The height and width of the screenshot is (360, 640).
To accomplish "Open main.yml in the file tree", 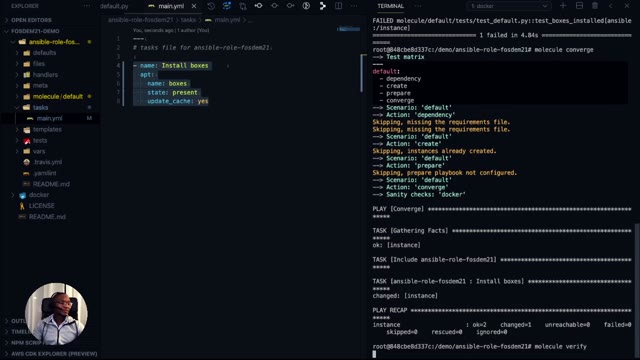I will pyautogui.click(x=49, y=118).
